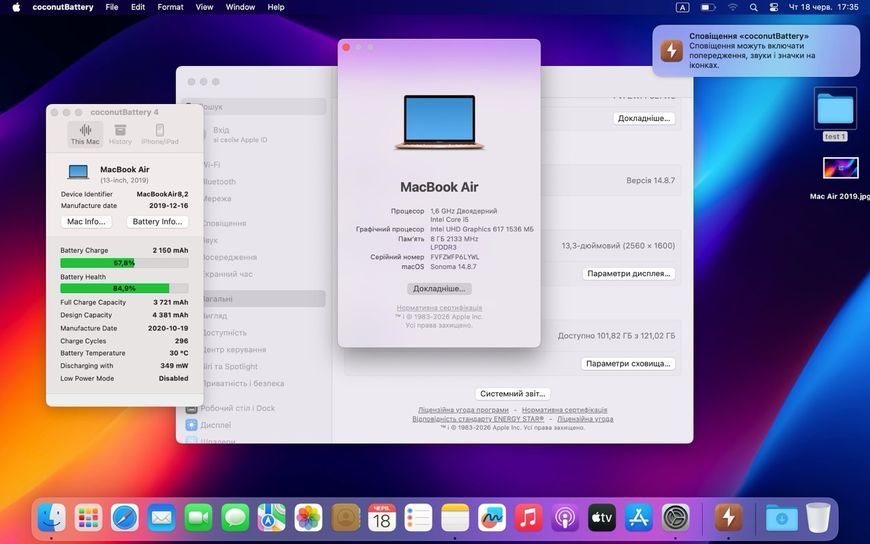Image resolution: width=870 pixels, height=544 pixels.
Task: Click the coconutBattery notification banner
Action: (756, 51)
